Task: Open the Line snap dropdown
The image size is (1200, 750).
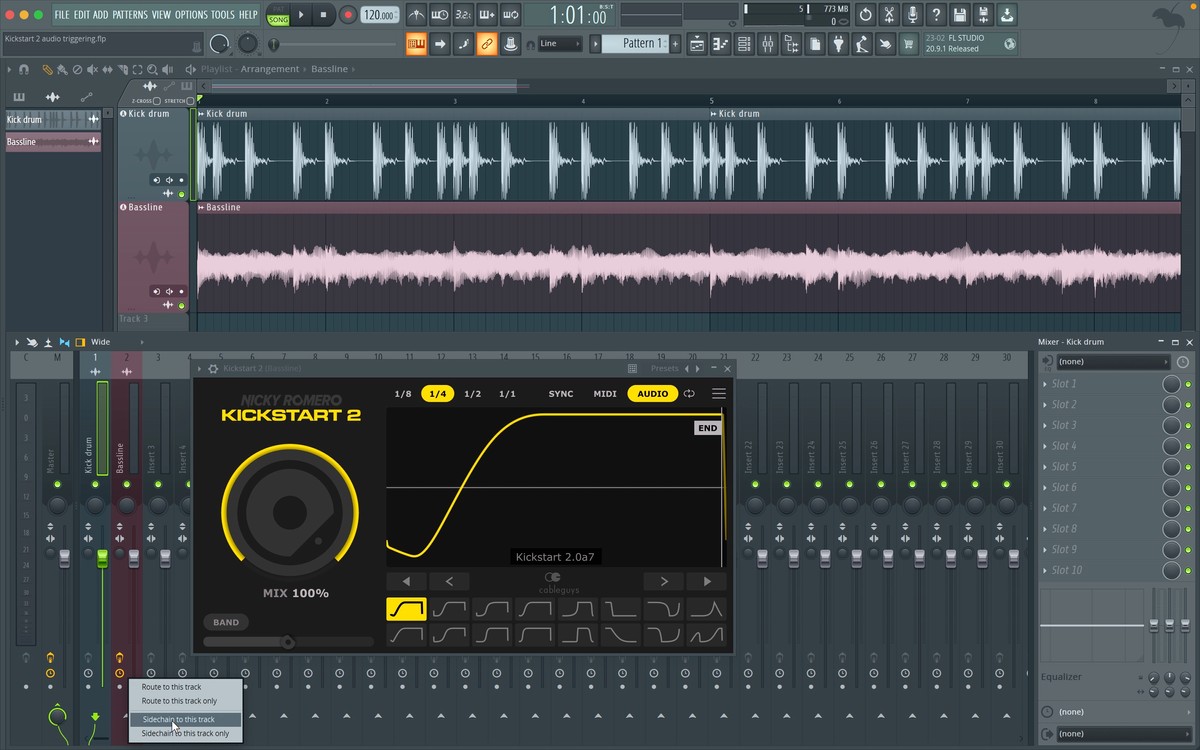Action: (x=560, y=44)
